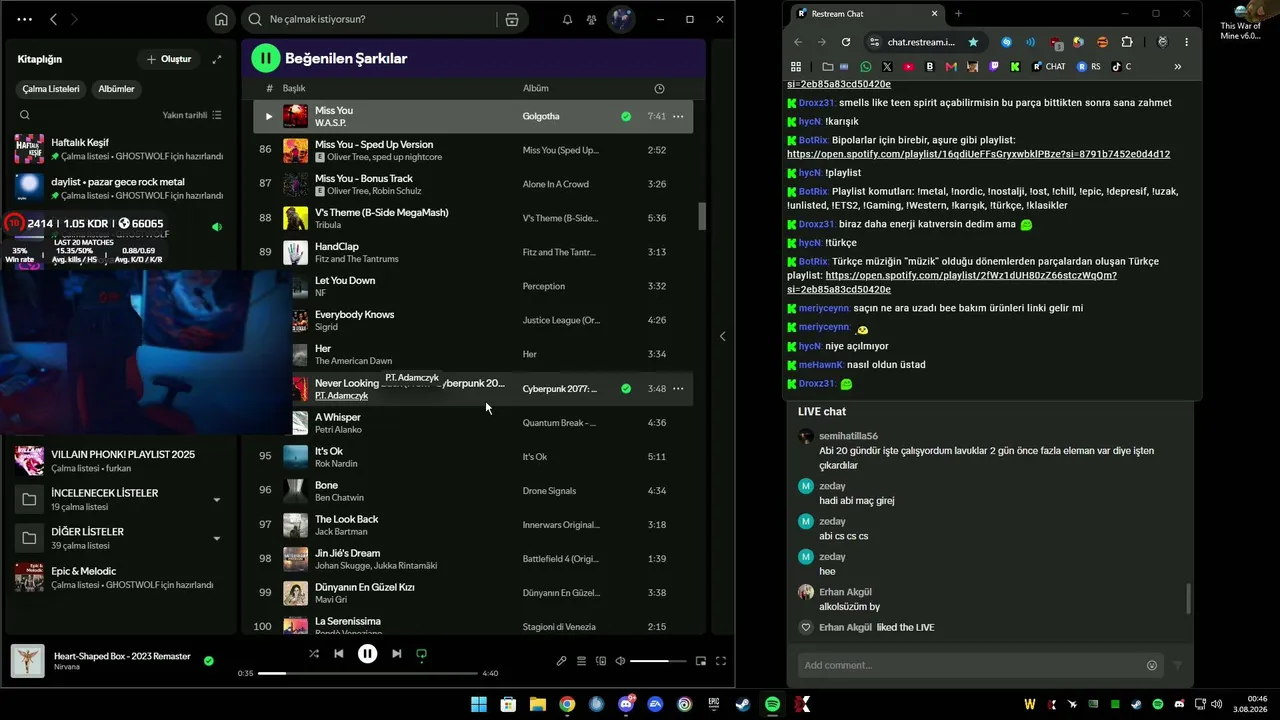Open the Yakın tarihli sort dropdown

coord(192,115)
